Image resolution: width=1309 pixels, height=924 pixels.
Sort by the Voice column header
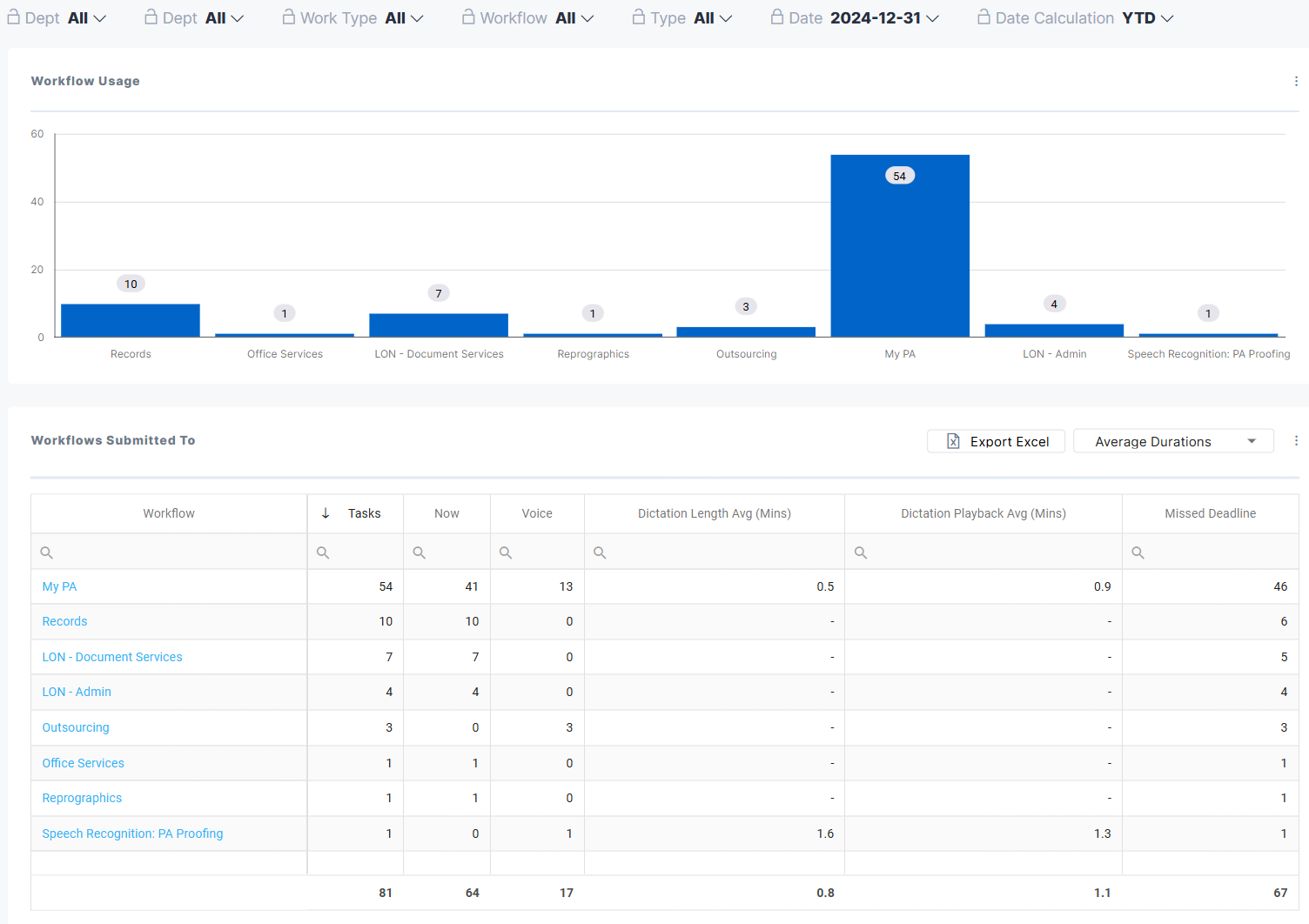pyautogui.click(x=537, y=513)
